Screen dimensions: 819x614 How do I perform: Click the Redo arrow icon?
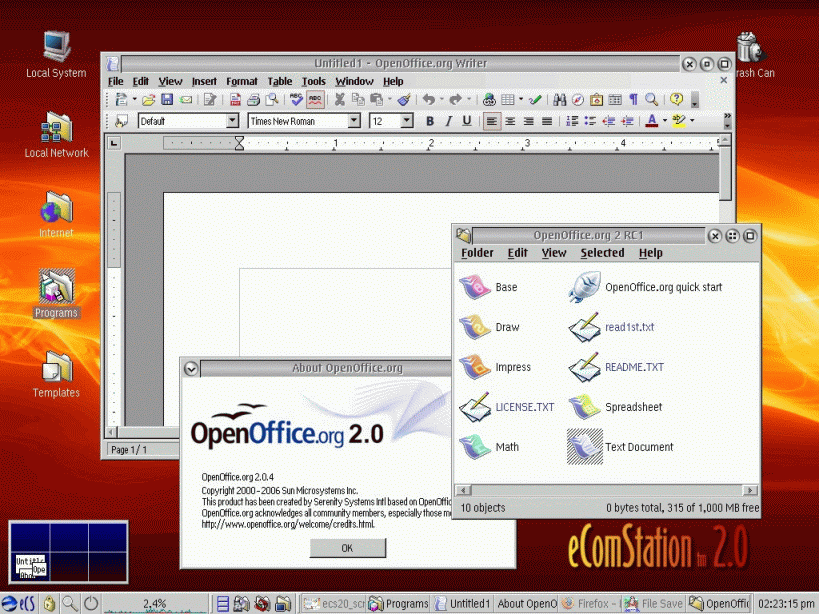(455, 99)
